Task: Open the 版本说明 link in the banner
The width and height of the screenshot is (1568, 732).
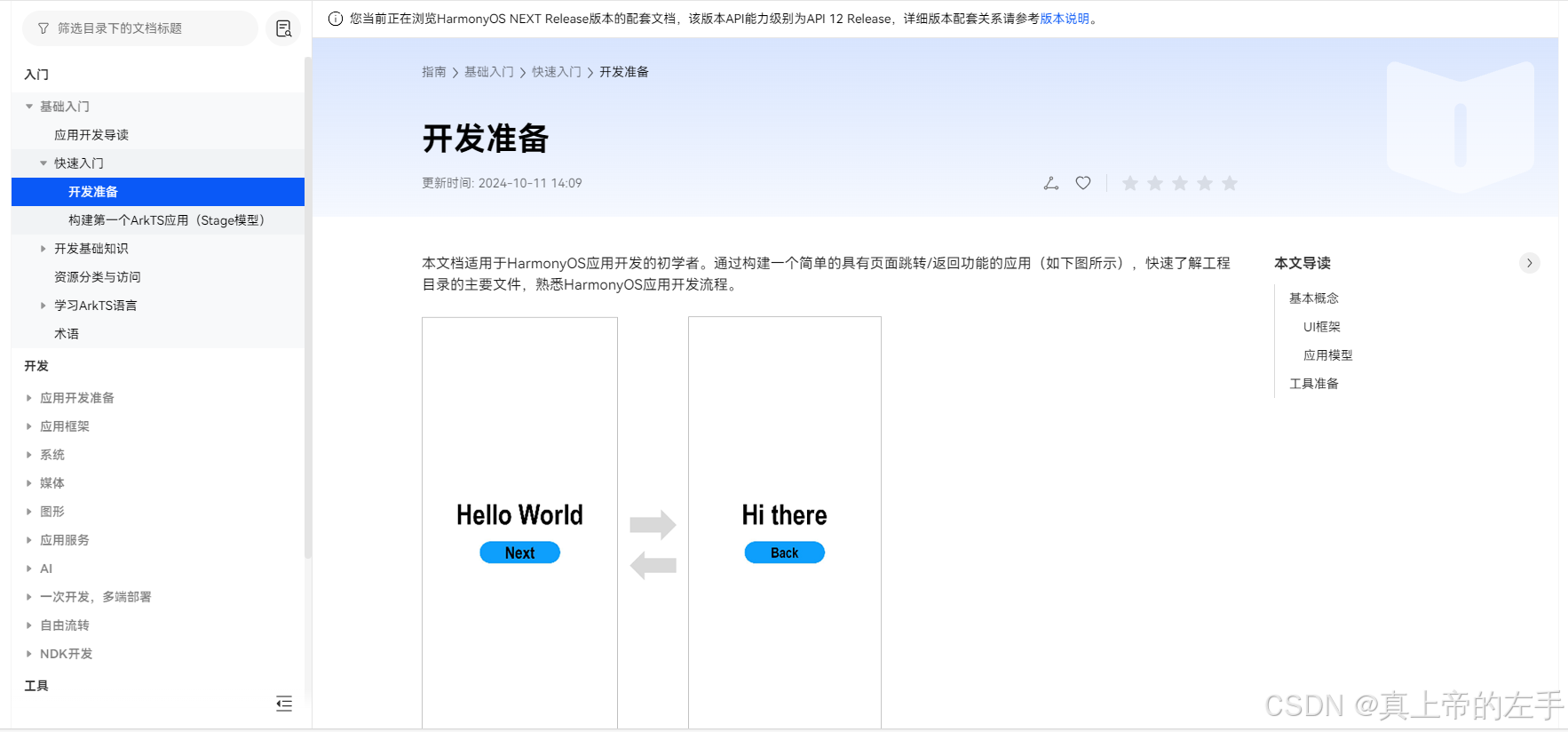Action: [1065, 19]
